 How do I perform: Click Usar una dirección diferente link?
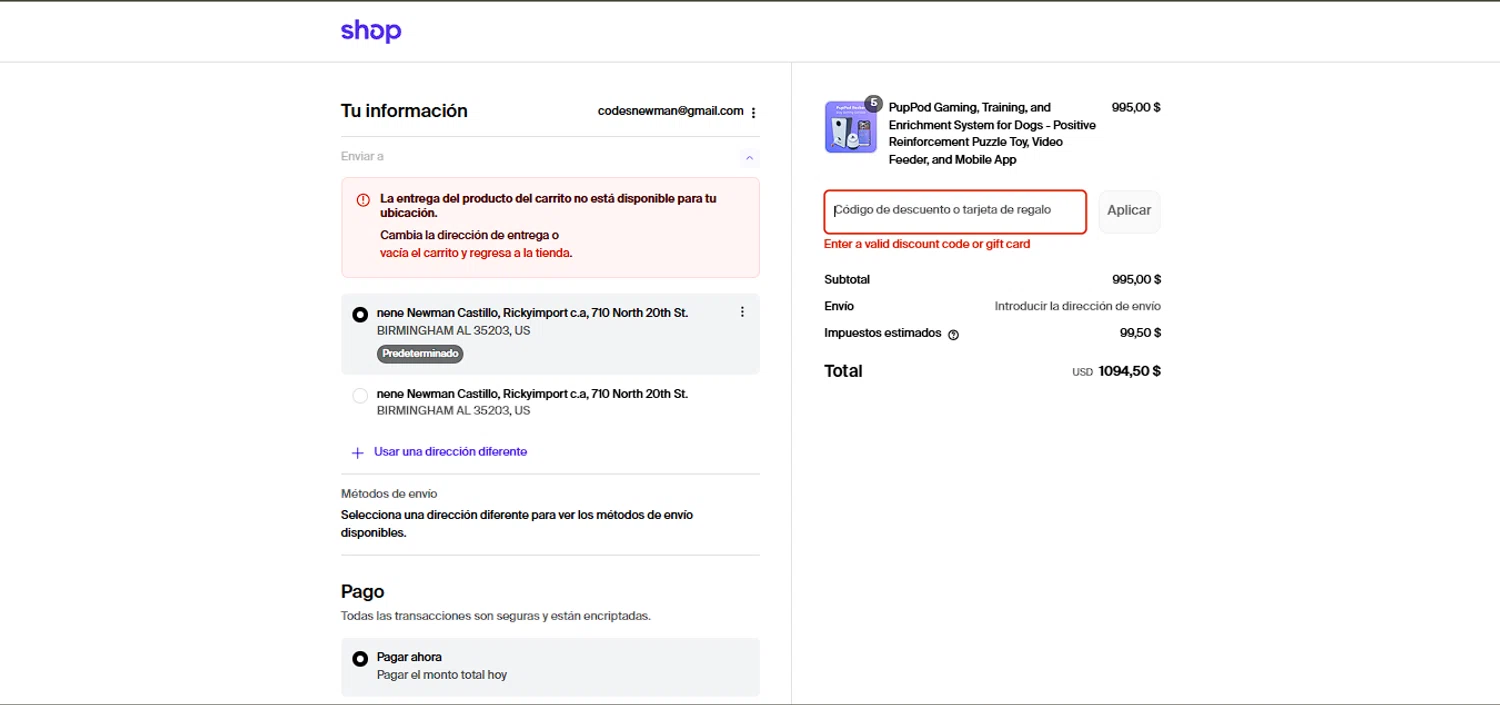click(x=450, y=452)
